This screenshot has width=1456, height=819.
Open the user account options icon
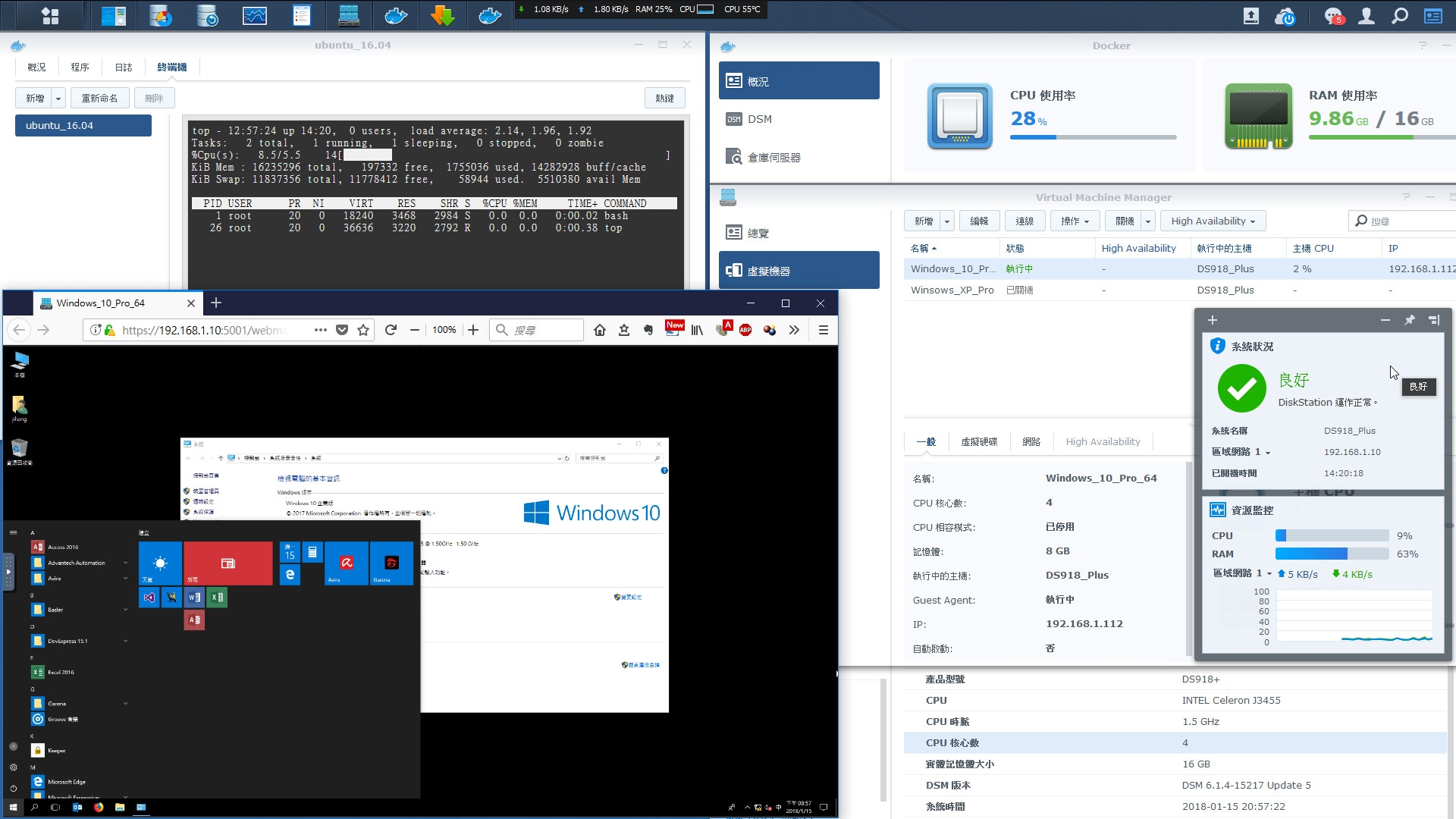1367,16
